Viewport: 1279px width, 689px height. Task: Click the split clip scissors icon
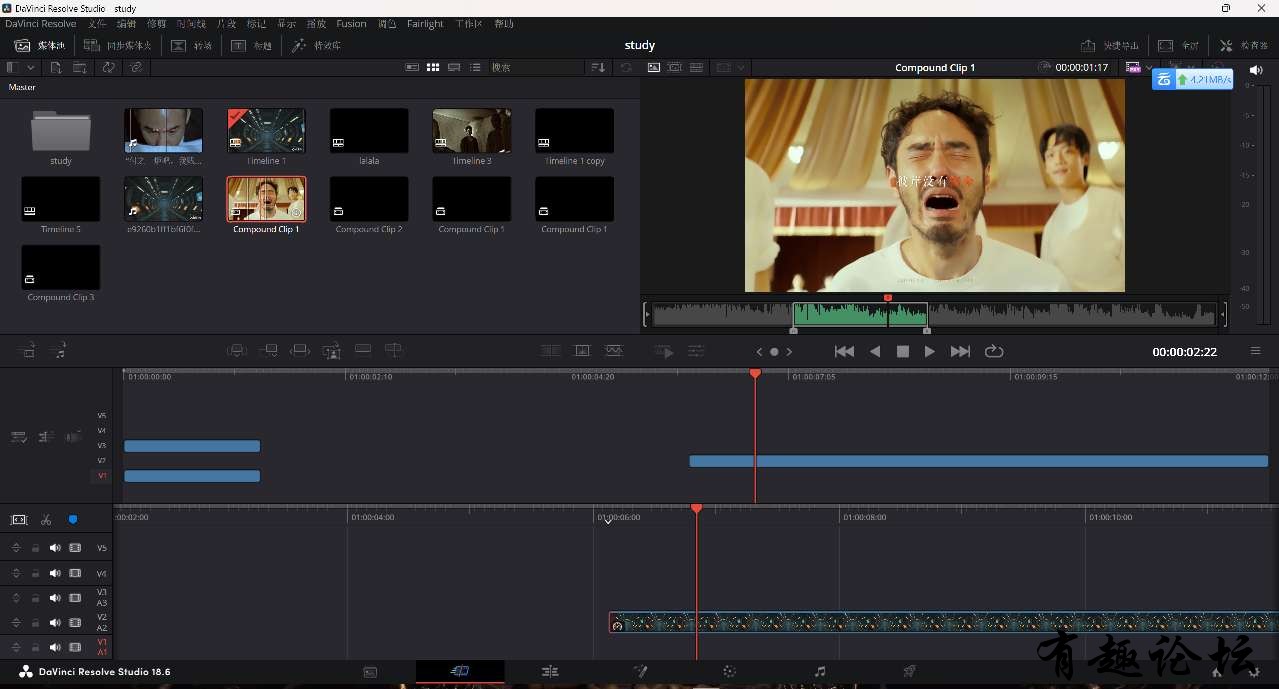[46, 520]
